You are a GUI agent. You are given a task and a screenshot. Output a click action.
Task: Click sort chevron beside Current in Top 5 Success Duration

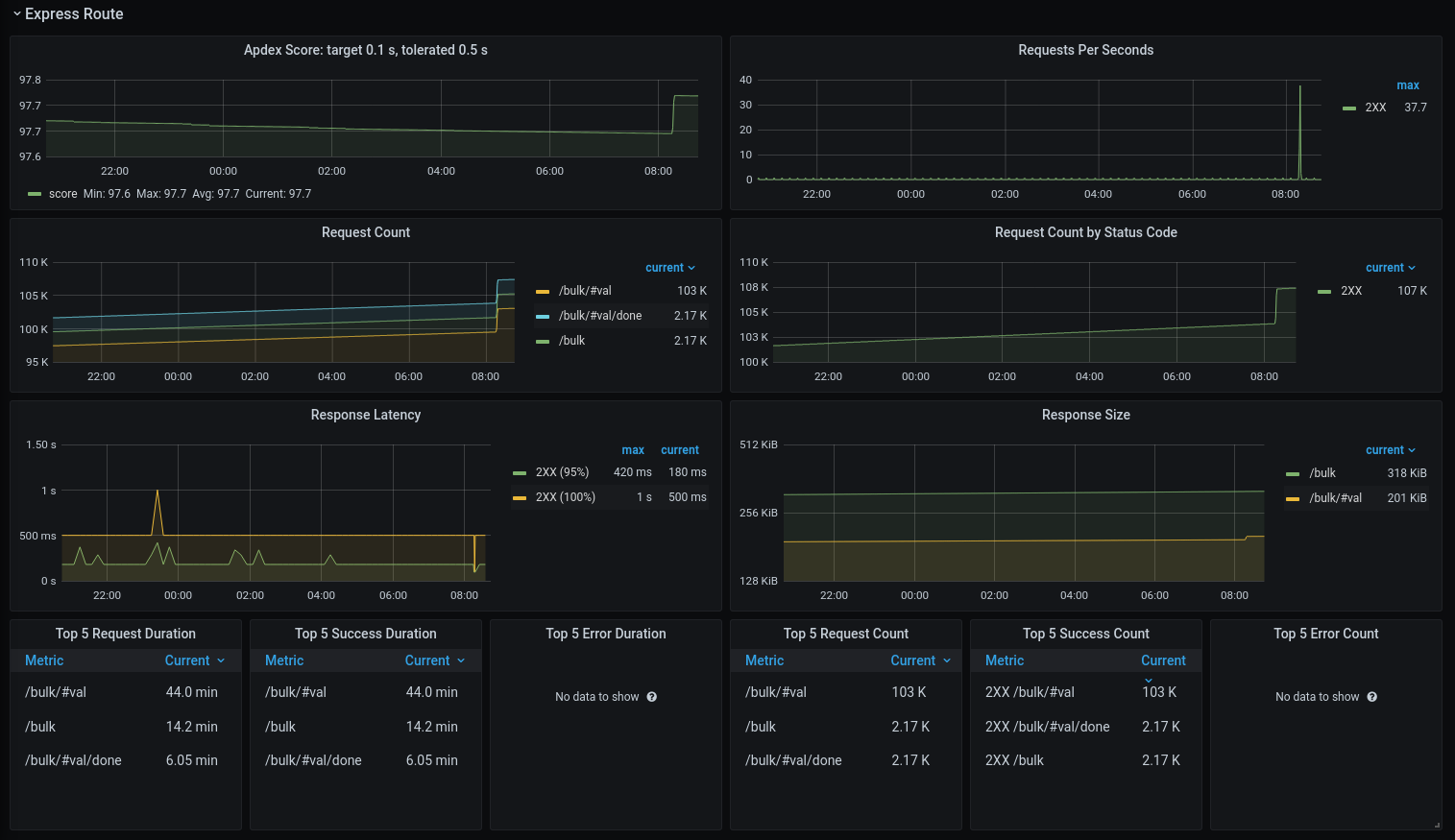(x=461, y=660)
